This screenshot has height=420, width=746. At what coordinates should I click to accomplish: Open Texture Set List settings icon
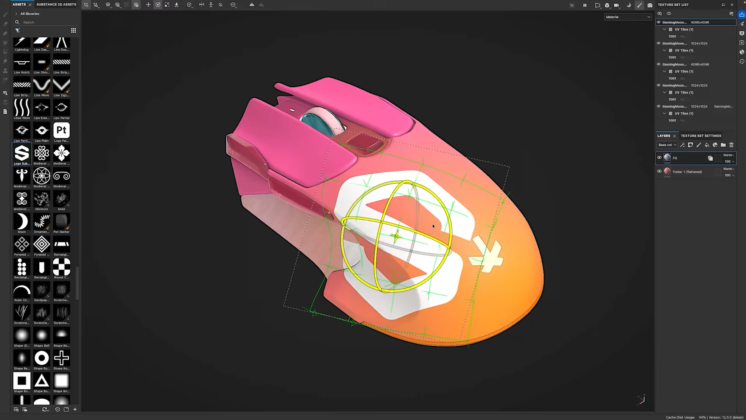[731, 14]
